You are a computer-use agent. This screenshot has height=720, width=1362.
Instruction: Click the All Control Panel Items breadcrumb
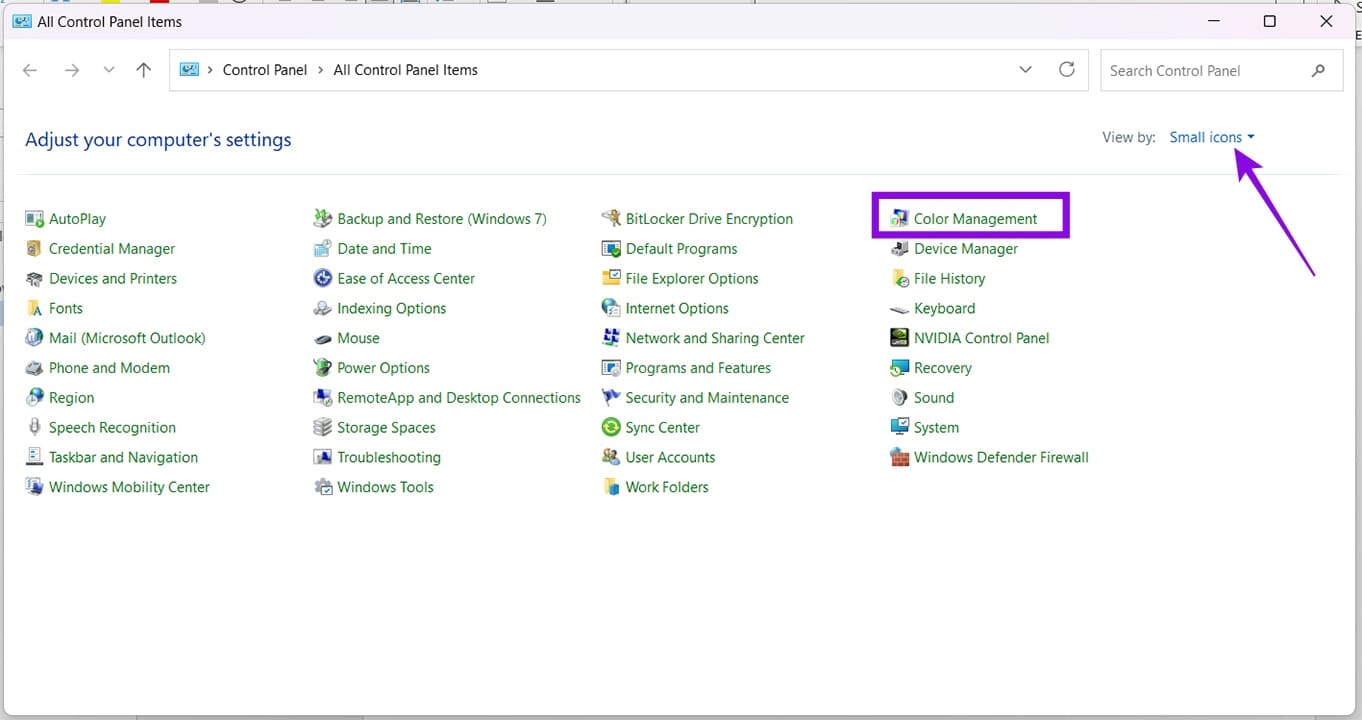[x=405, y=70]
